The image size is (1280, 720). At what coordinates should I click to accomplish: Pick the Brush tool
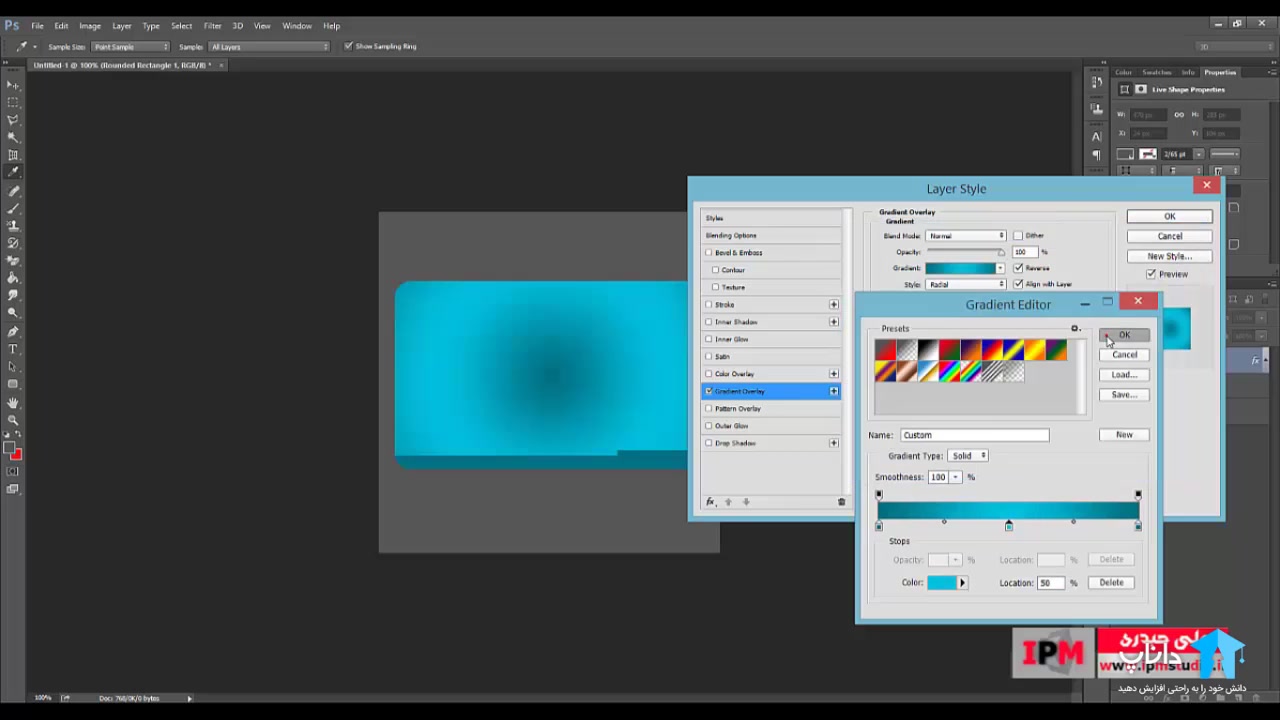tap(13, 208)
